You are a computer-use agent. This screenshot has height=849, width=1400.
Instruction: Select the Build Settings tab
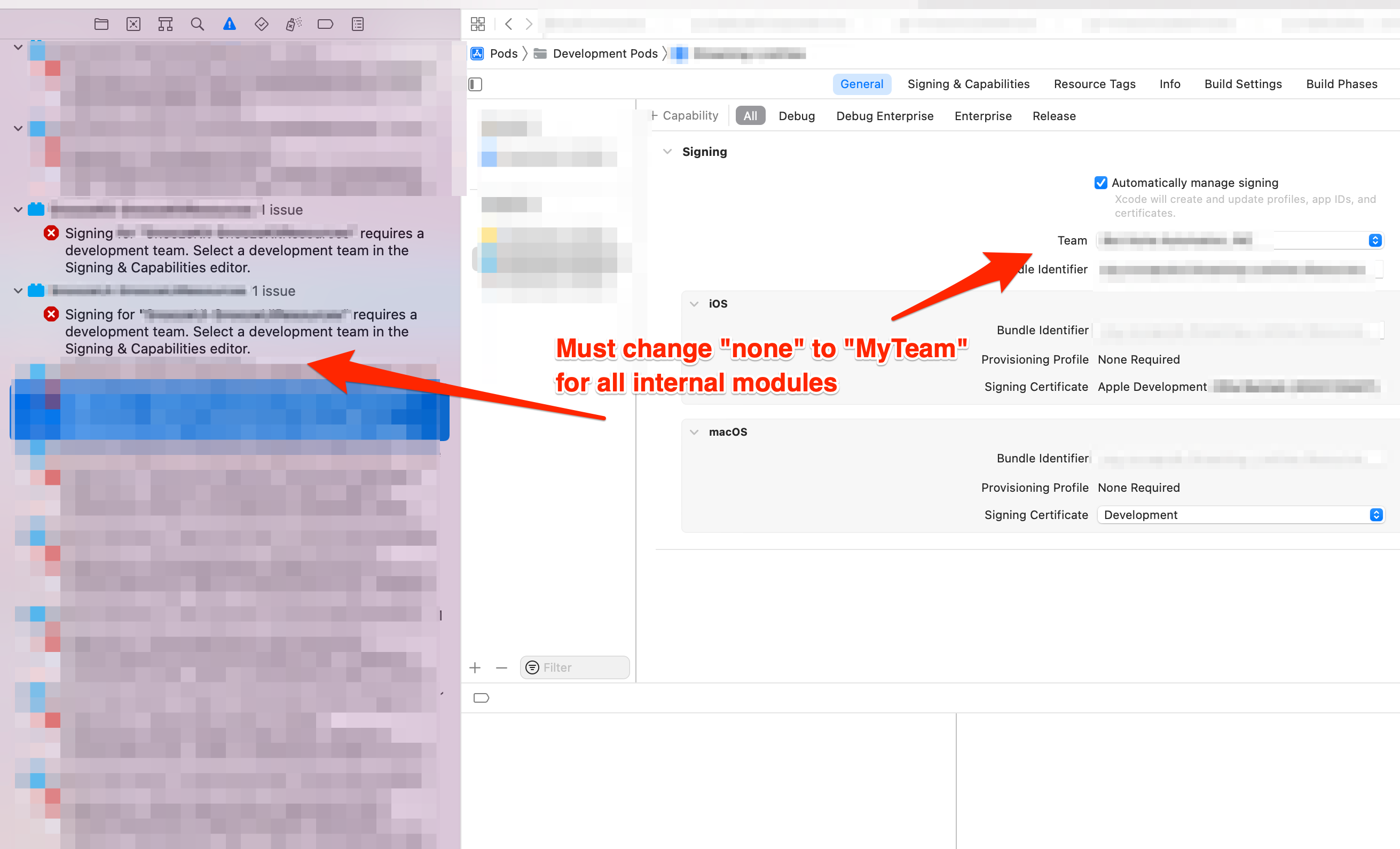click(1242, 84)
